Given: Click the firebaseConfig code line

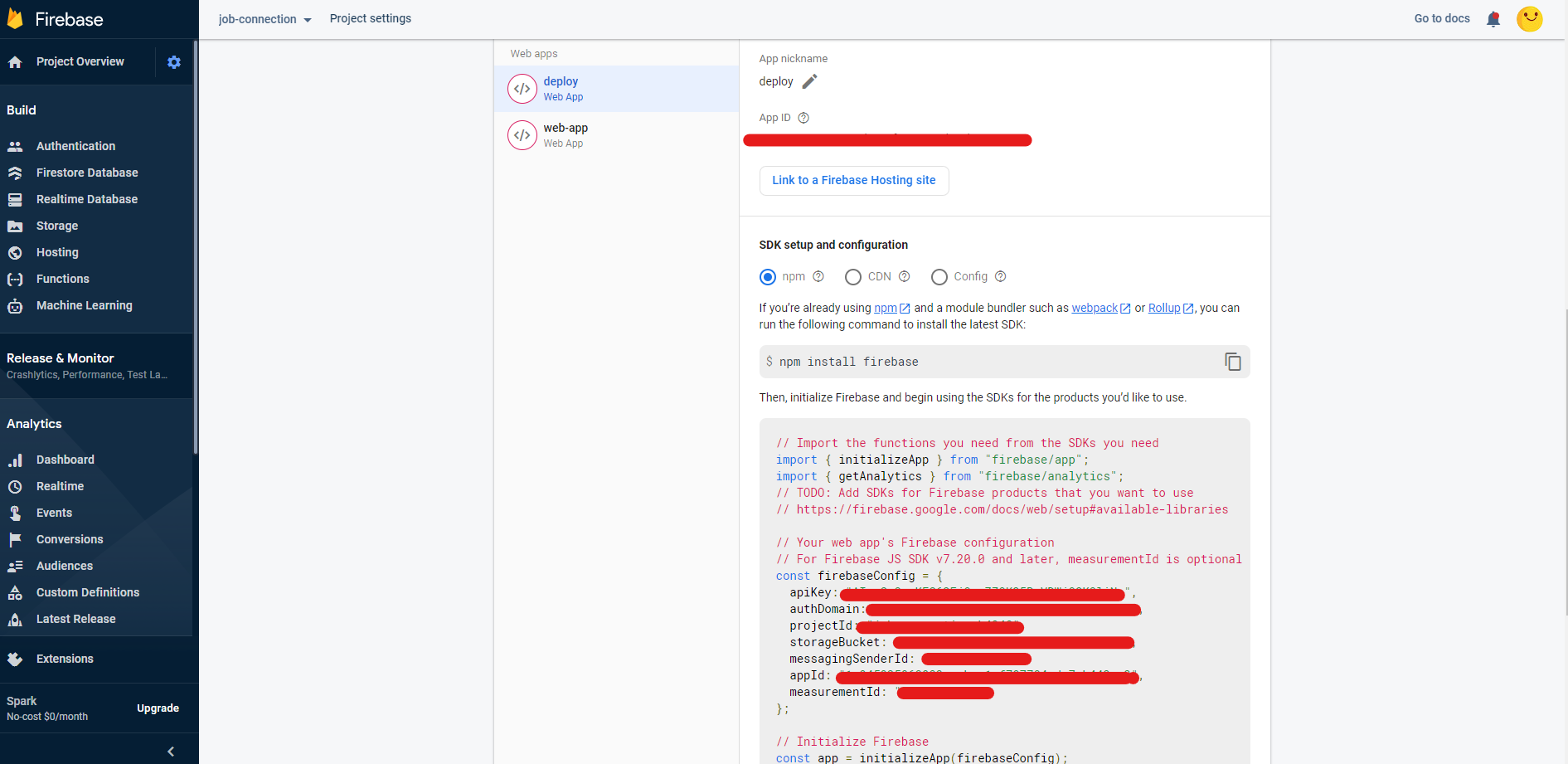Looking at the screenshot, I should [x=859, y=576].
